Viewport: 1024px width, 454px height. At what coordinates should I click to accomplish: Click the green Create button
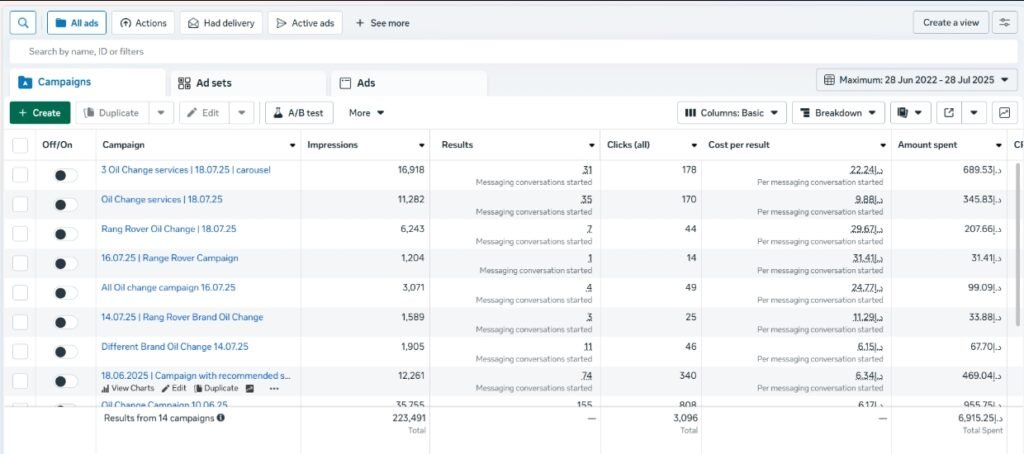40,113
